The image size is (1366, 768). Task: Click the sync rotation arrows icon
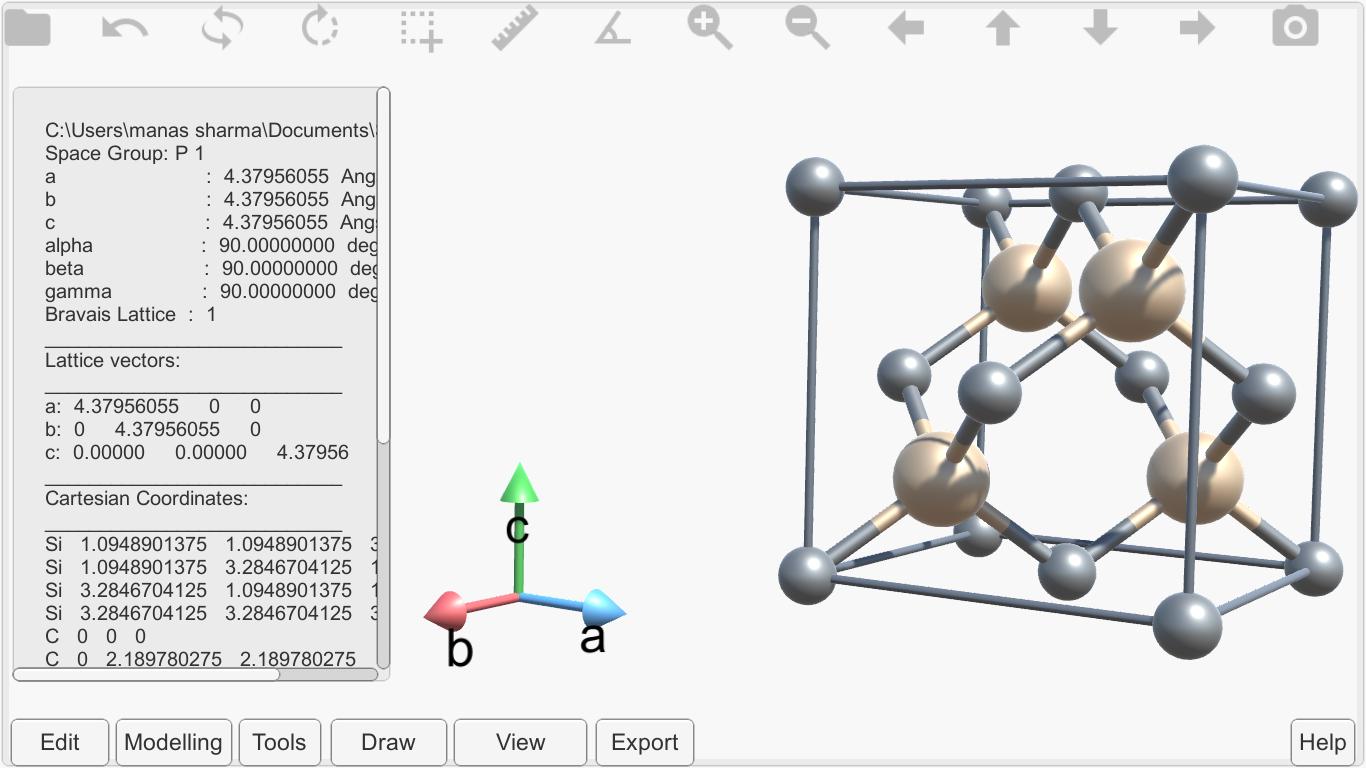pyautogui.click(x=222, y=27)
